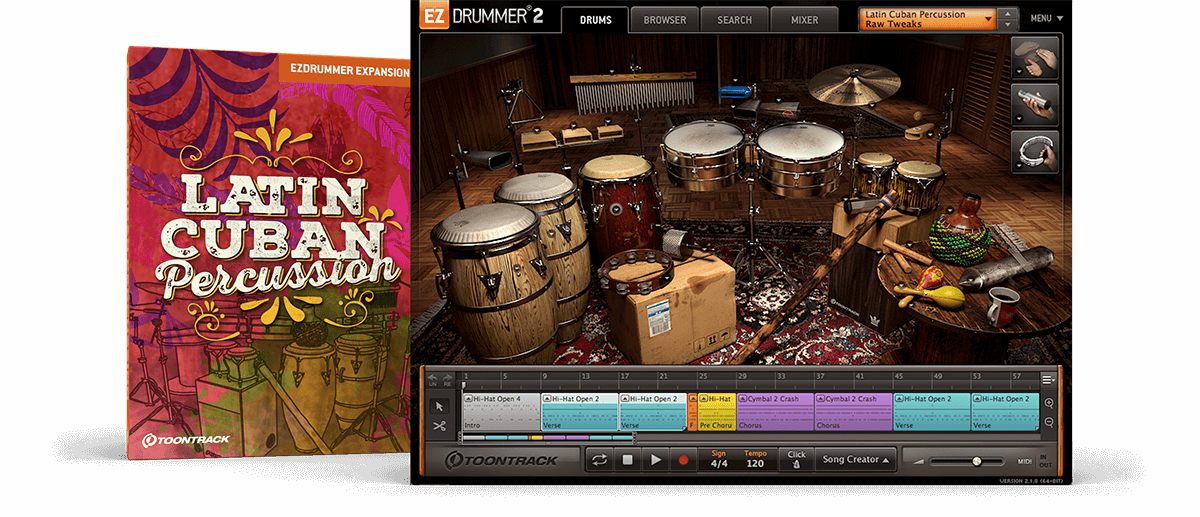Click the 4/4 time signature

719,464
